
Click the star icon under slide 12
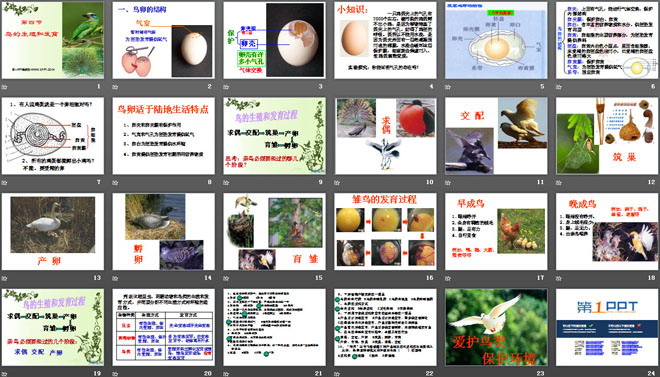coord(559,183)
